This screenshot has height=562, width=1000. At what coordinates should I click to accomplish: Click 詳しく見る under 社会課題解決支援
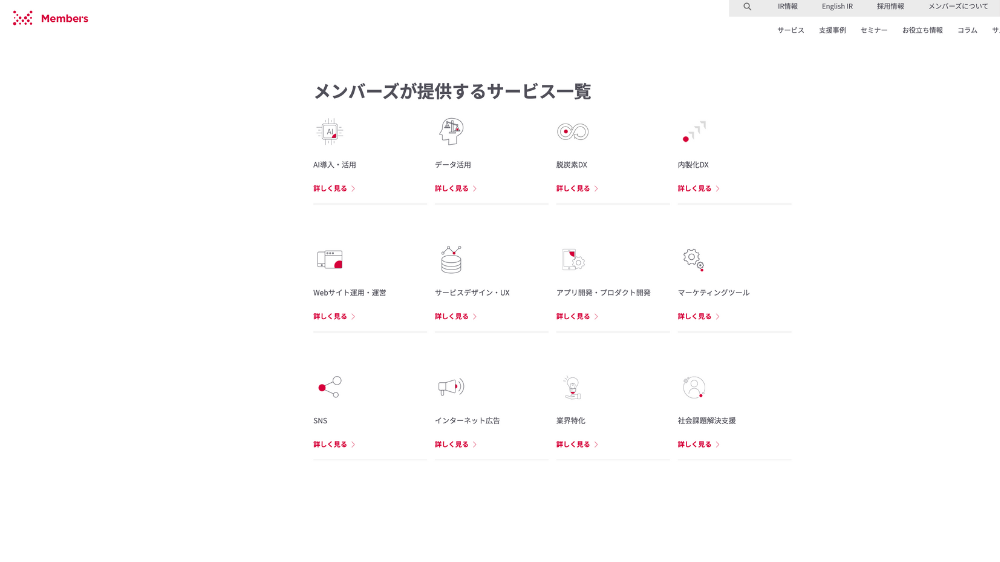point(695,444)
